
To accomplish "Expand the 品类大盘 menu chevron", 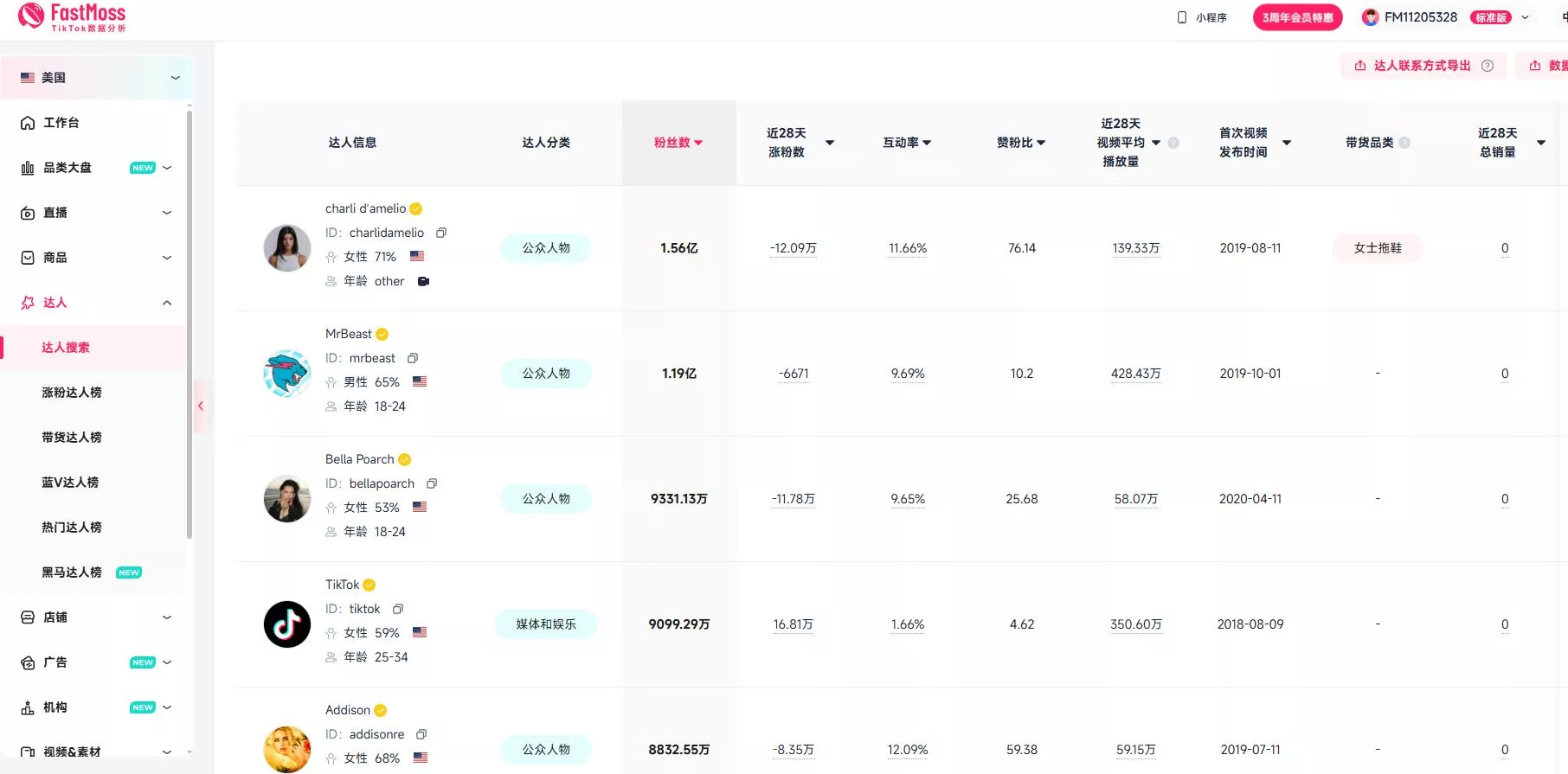I will pyautogui.click(x=167, y=168).
